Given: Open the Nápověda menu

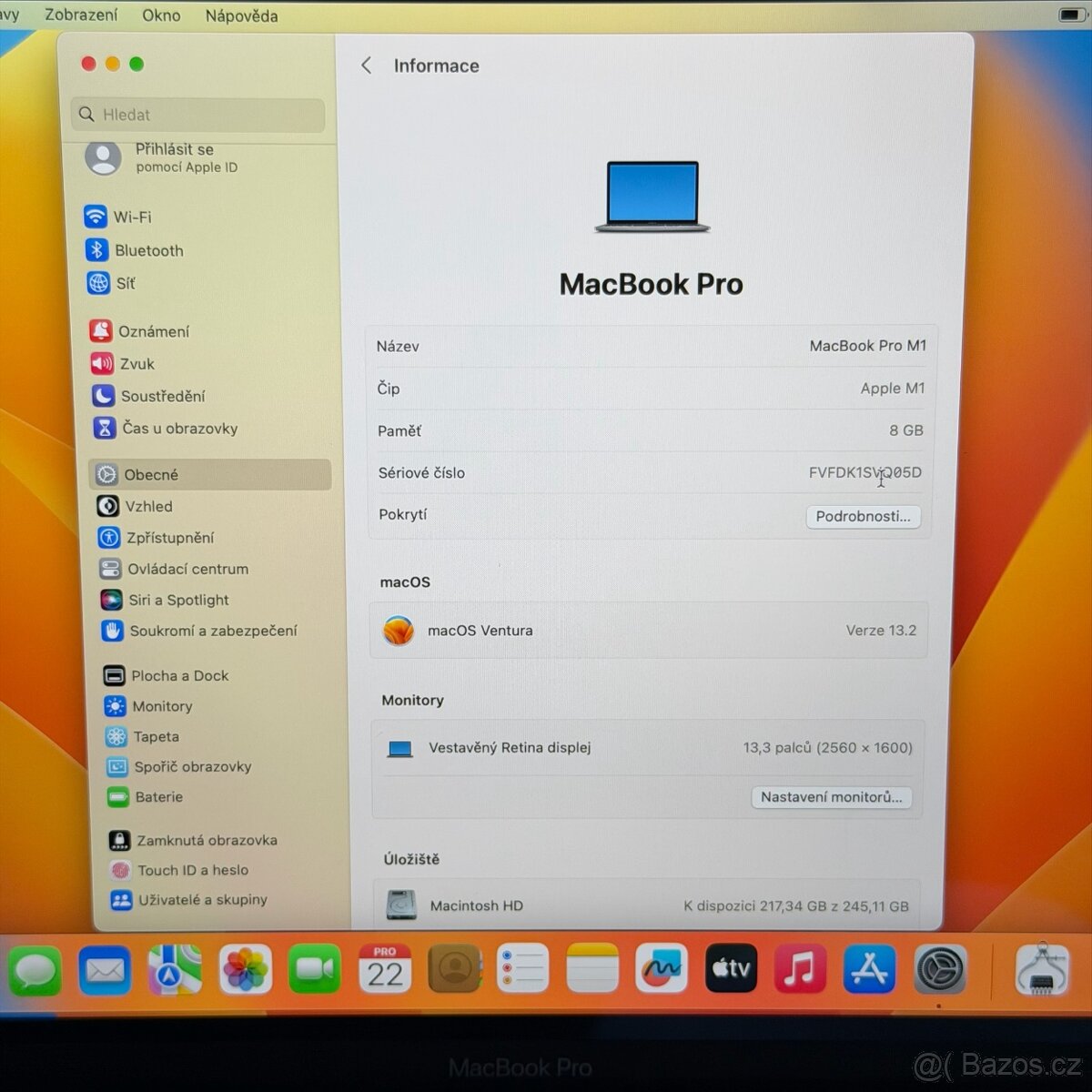Looking at the screenshot, I should point(240,15).
